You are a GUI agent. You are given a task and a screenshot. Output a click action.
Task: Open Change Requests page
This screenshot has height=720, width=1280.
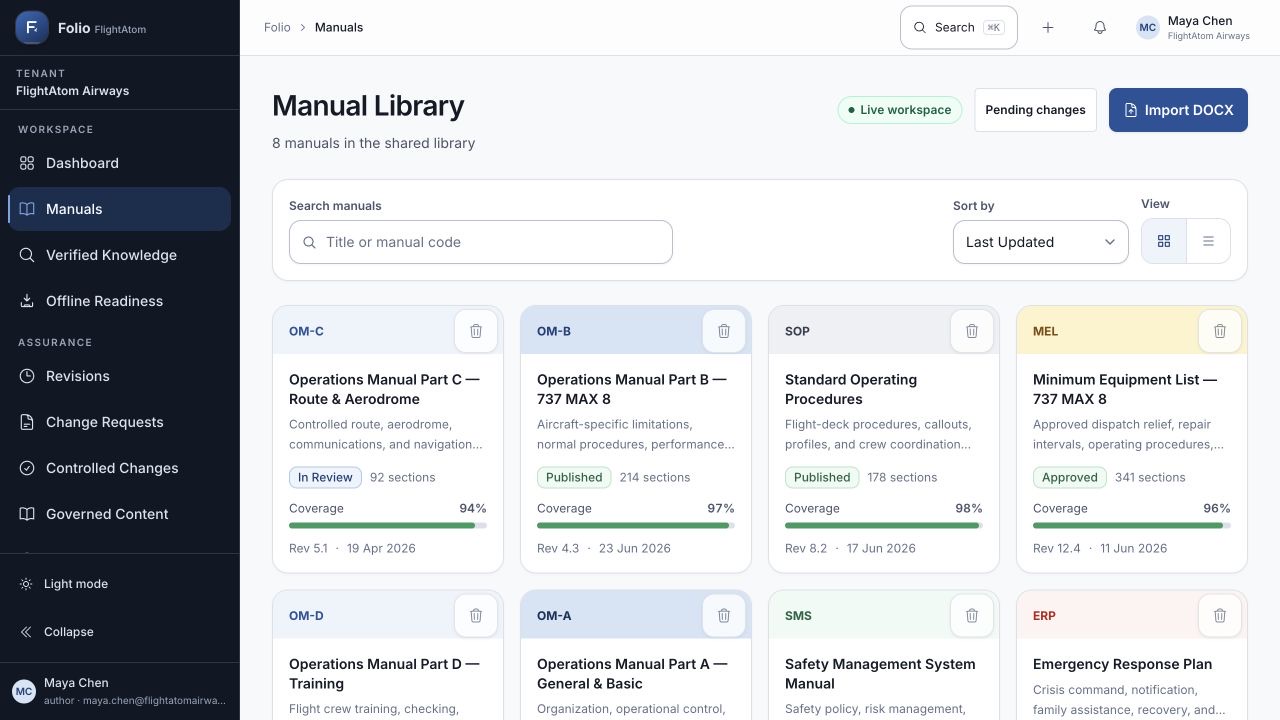tap(119, 422)
